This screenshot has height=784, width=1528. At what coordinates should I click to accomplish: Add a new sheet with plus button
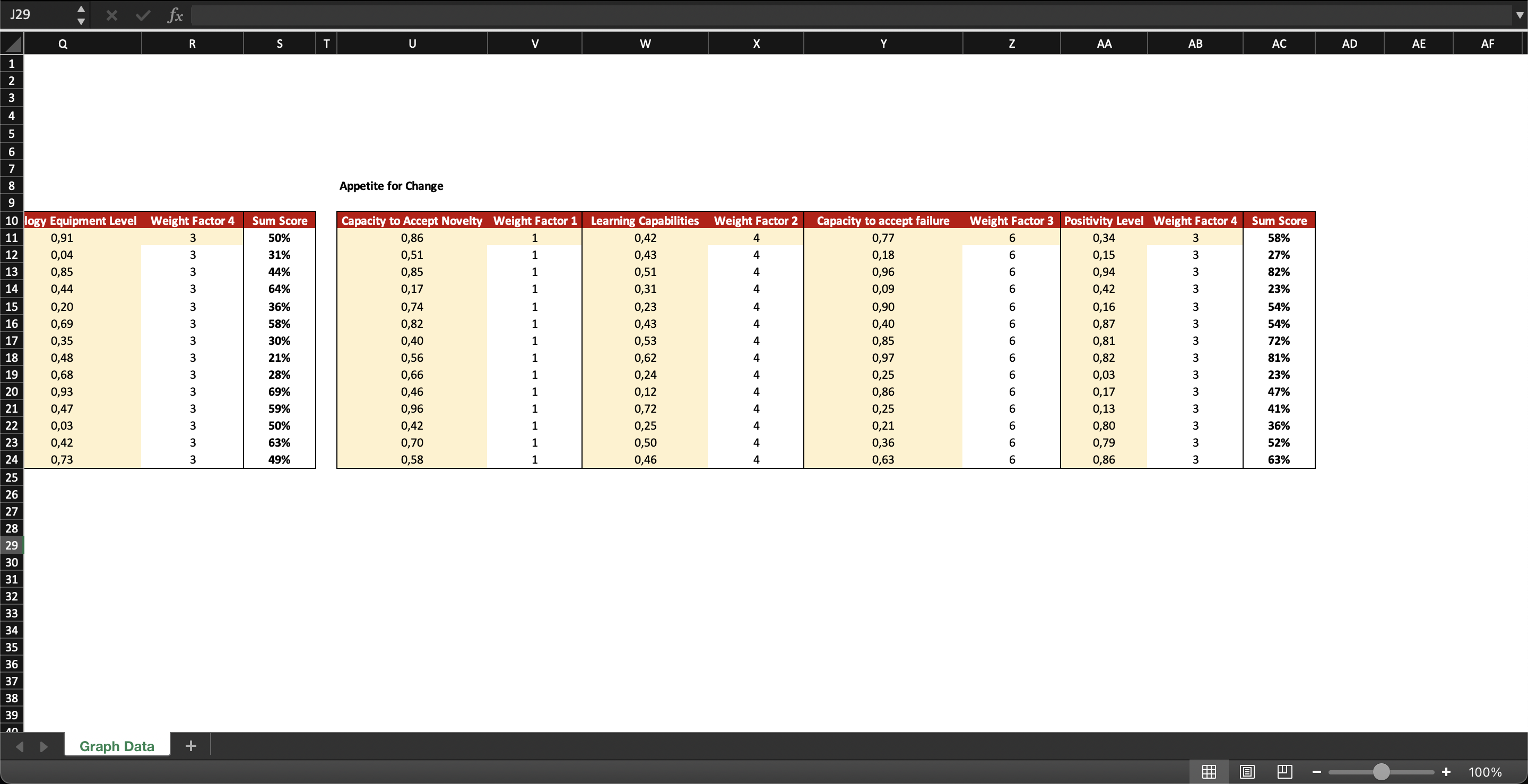click(x=190, y=746)
